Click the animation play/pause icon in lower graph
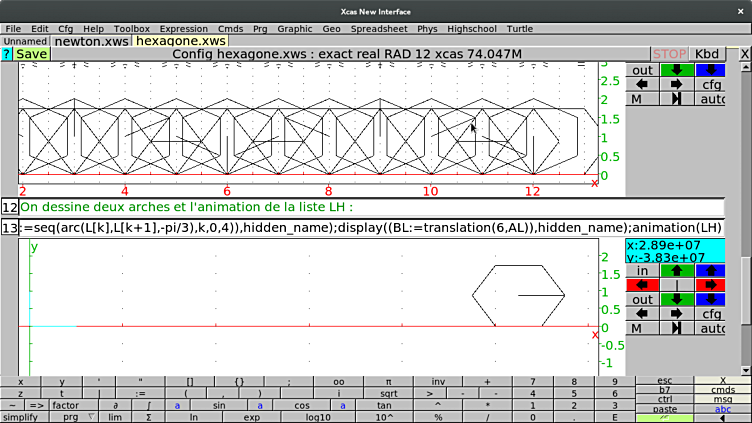 pyautogui.click(x=676, y=328)
